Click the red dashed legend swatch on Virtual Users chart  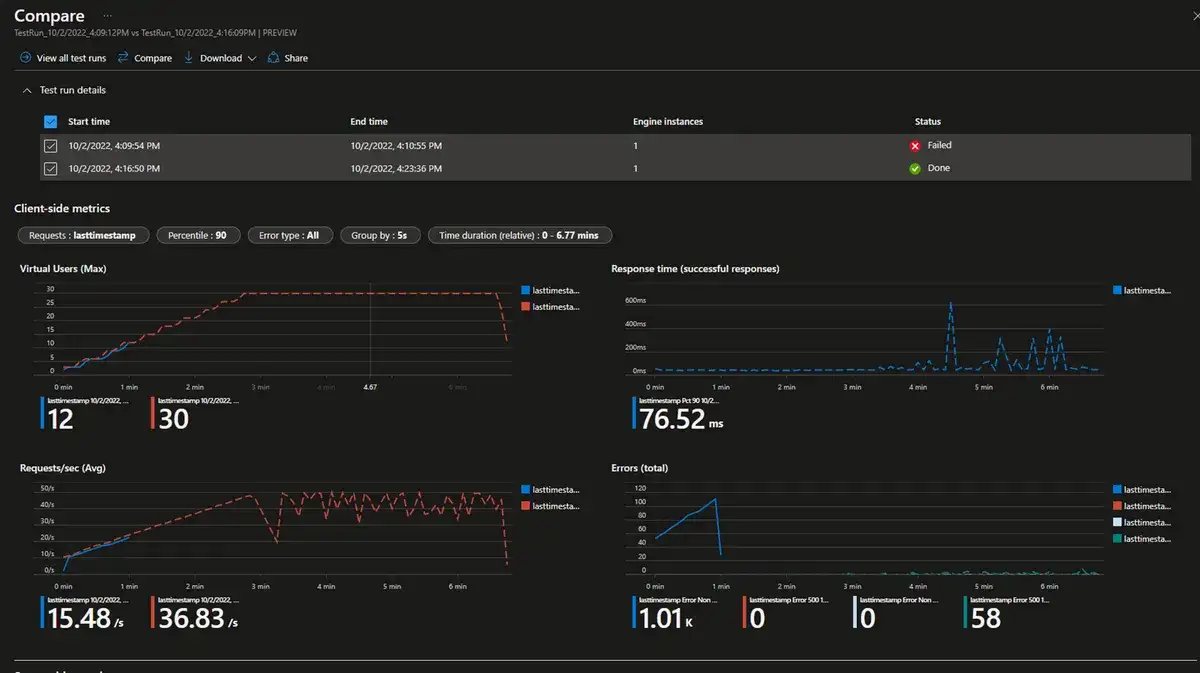coord(528,306)
